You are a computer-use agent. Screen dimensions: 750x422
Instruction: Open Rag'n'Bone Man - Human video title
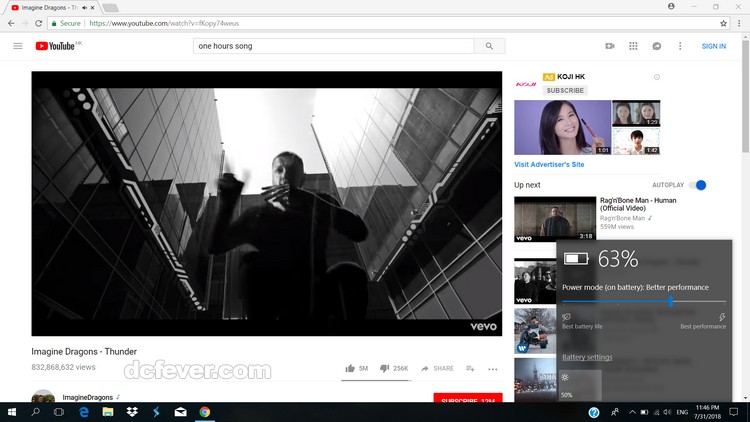pos(638,204)
